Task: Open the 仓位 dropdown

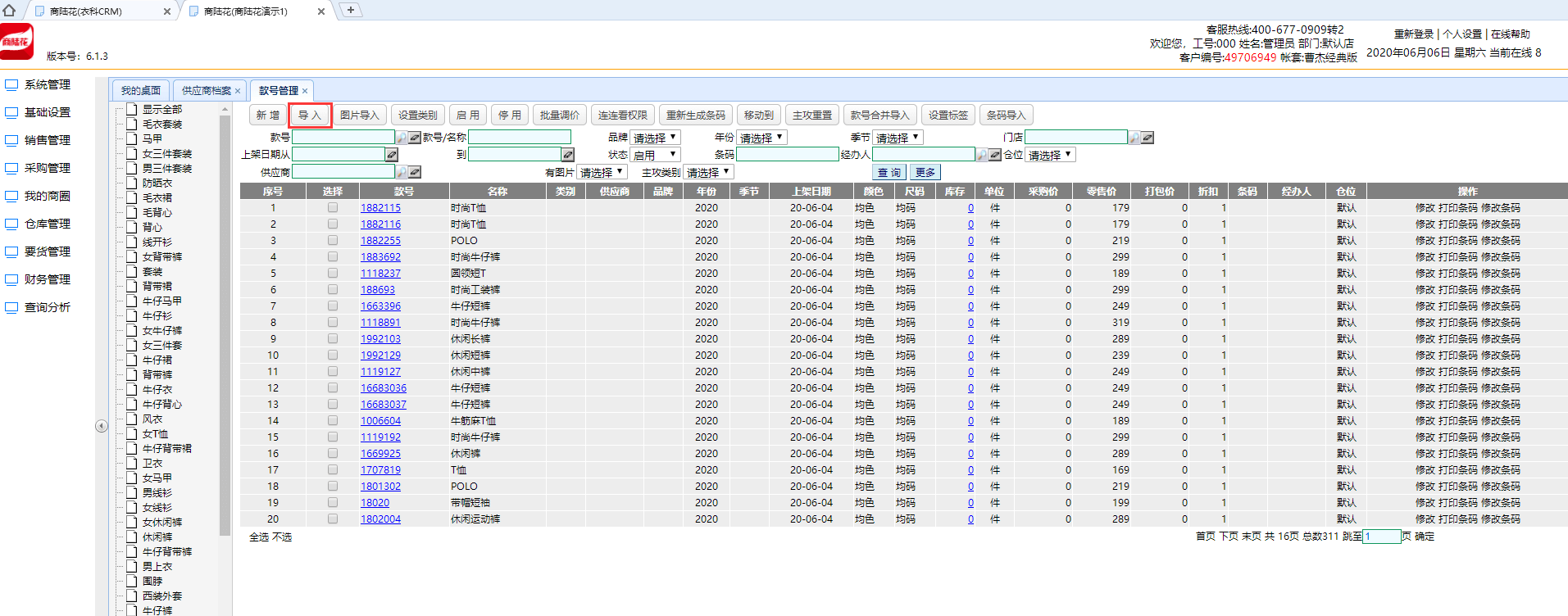Action: click(x=1050, y=155)
